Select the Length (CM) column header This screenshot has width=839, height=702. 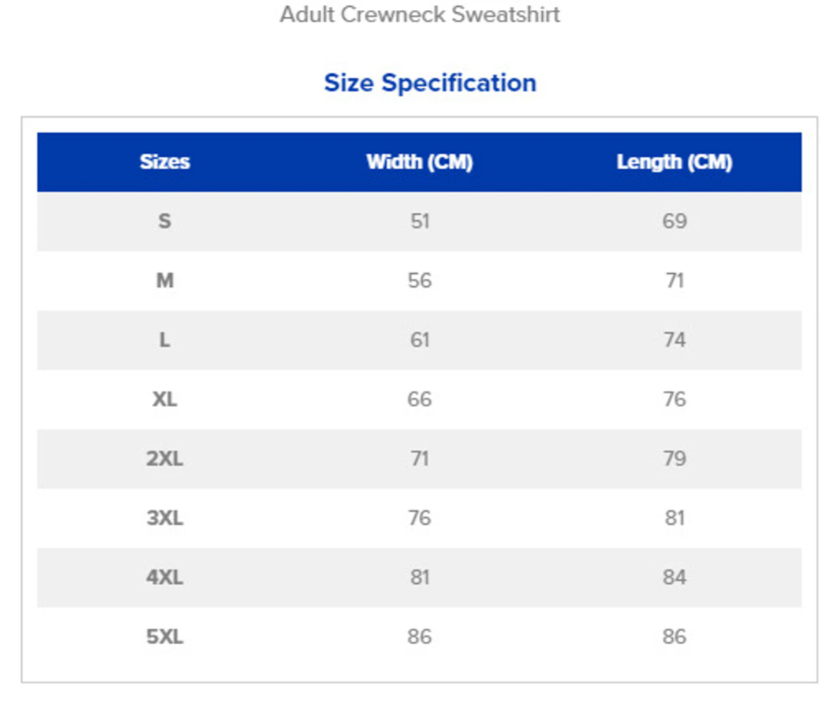click(x=674, y=162)
